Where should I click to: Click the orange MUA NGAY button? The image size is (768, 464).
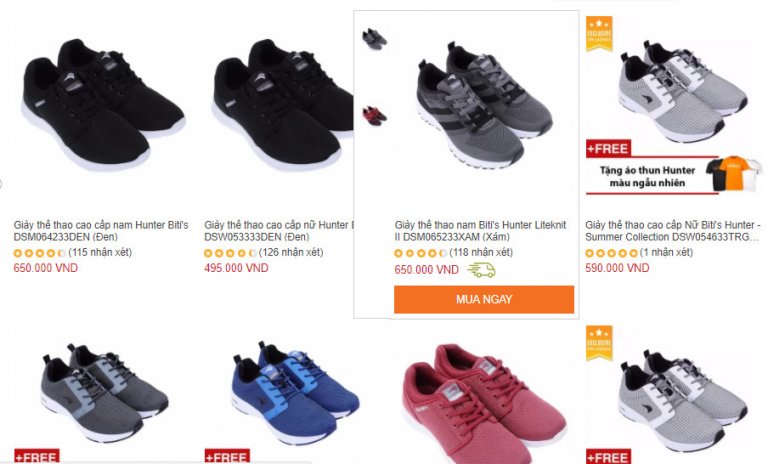(x=484, y=299)
